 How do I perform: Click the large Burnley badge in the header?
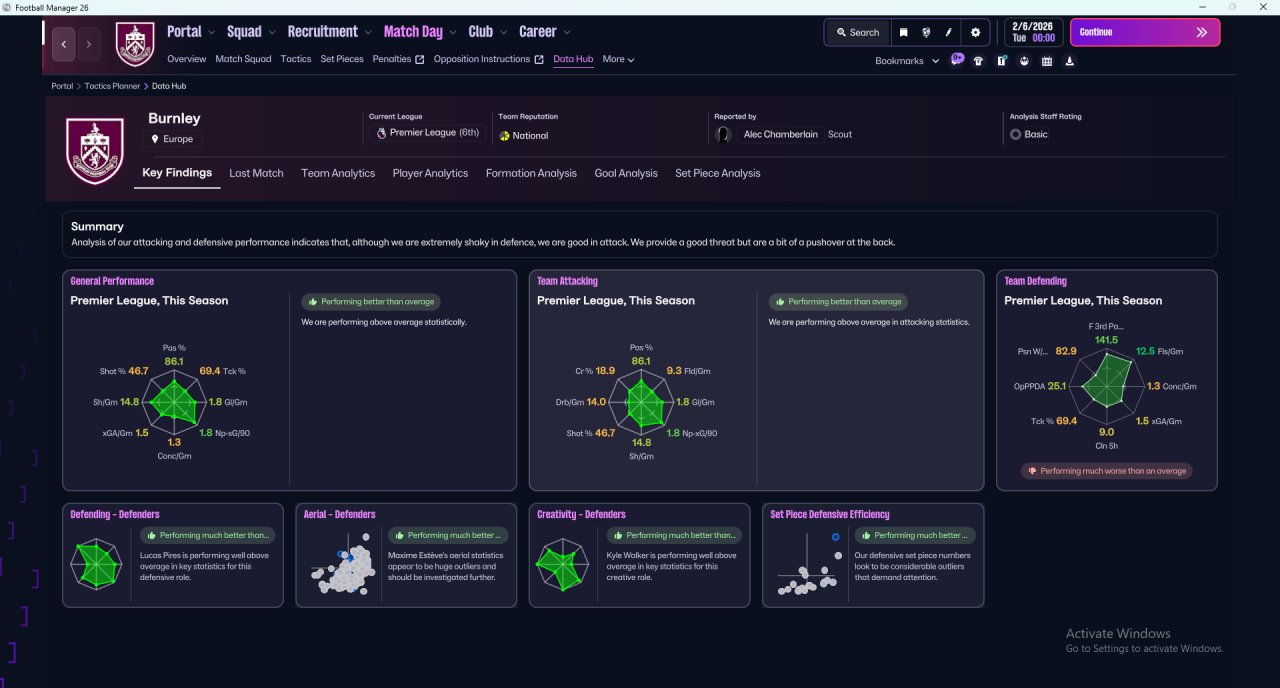[94, 151]
